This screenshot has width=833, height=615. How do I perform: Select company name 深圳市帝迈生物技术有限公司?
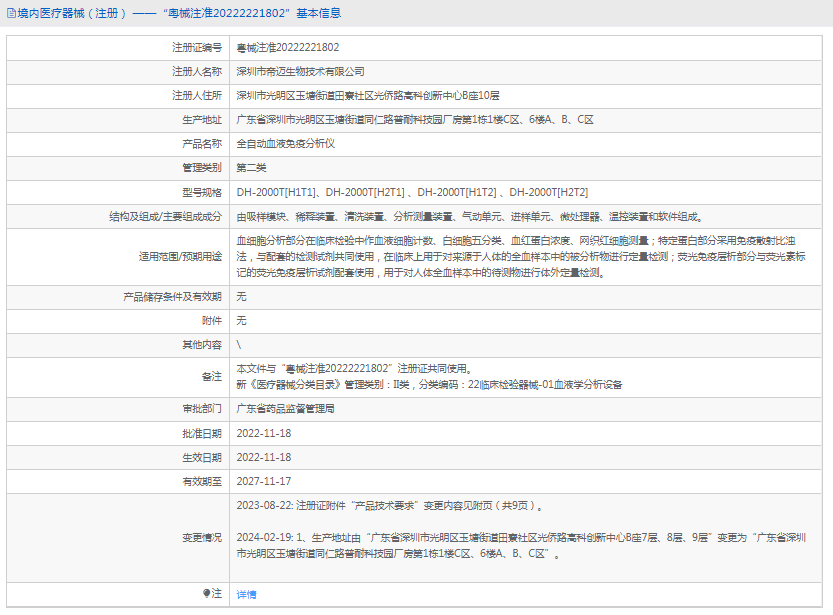[x=300, y=72]
